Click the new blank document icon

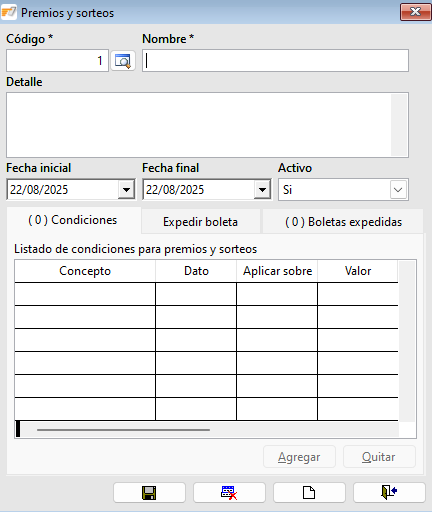pos(309,493)
